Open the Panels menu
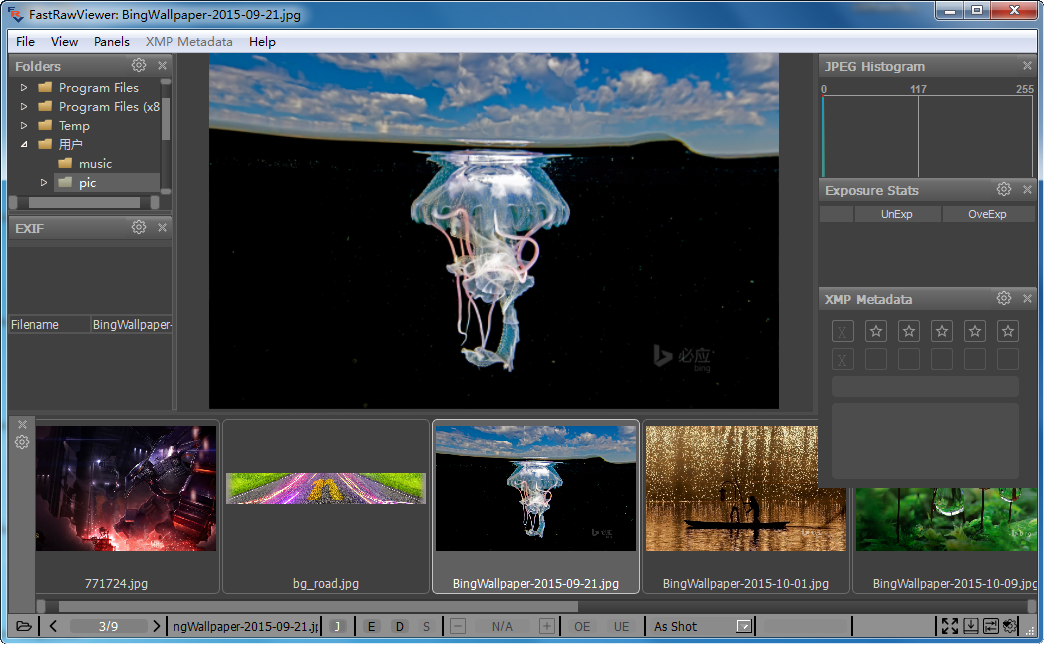This screenshot has width=1045, height=645. click(x=112, y=42)
